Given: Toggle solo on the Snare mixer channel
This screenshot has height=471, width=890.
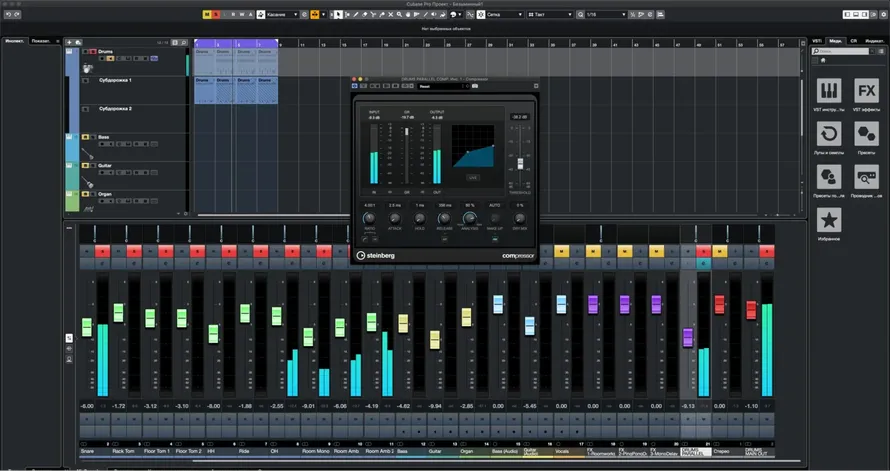Looking at the screenshot, I should click(x=102, y=251).
